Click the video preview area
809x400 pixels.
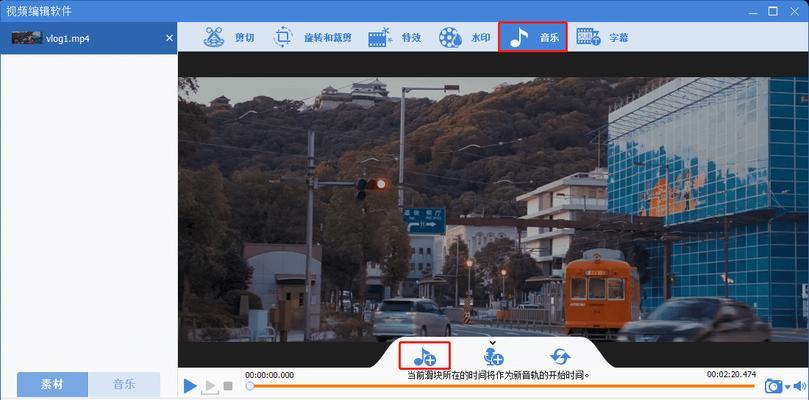[493, 209]
